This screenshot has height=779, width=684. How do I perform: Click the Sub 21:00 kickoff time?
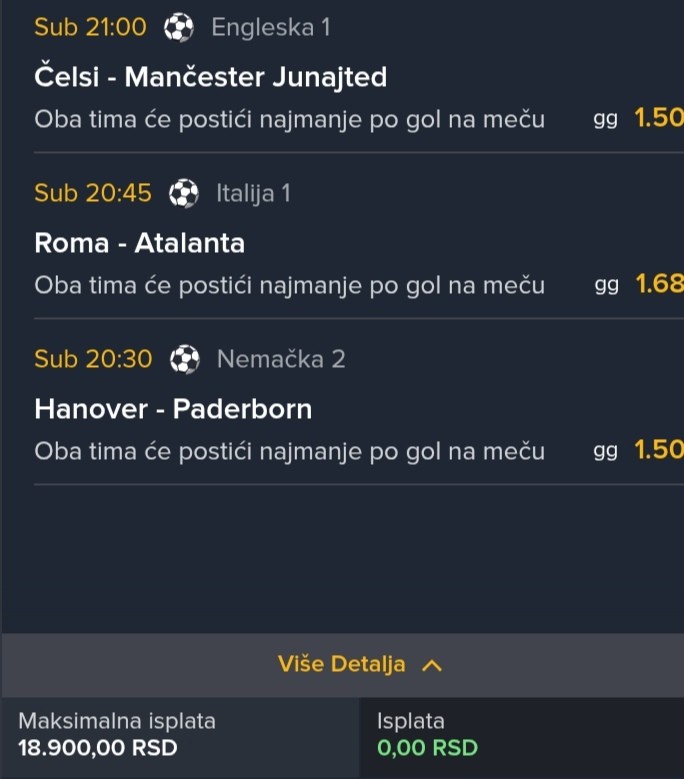90,28
